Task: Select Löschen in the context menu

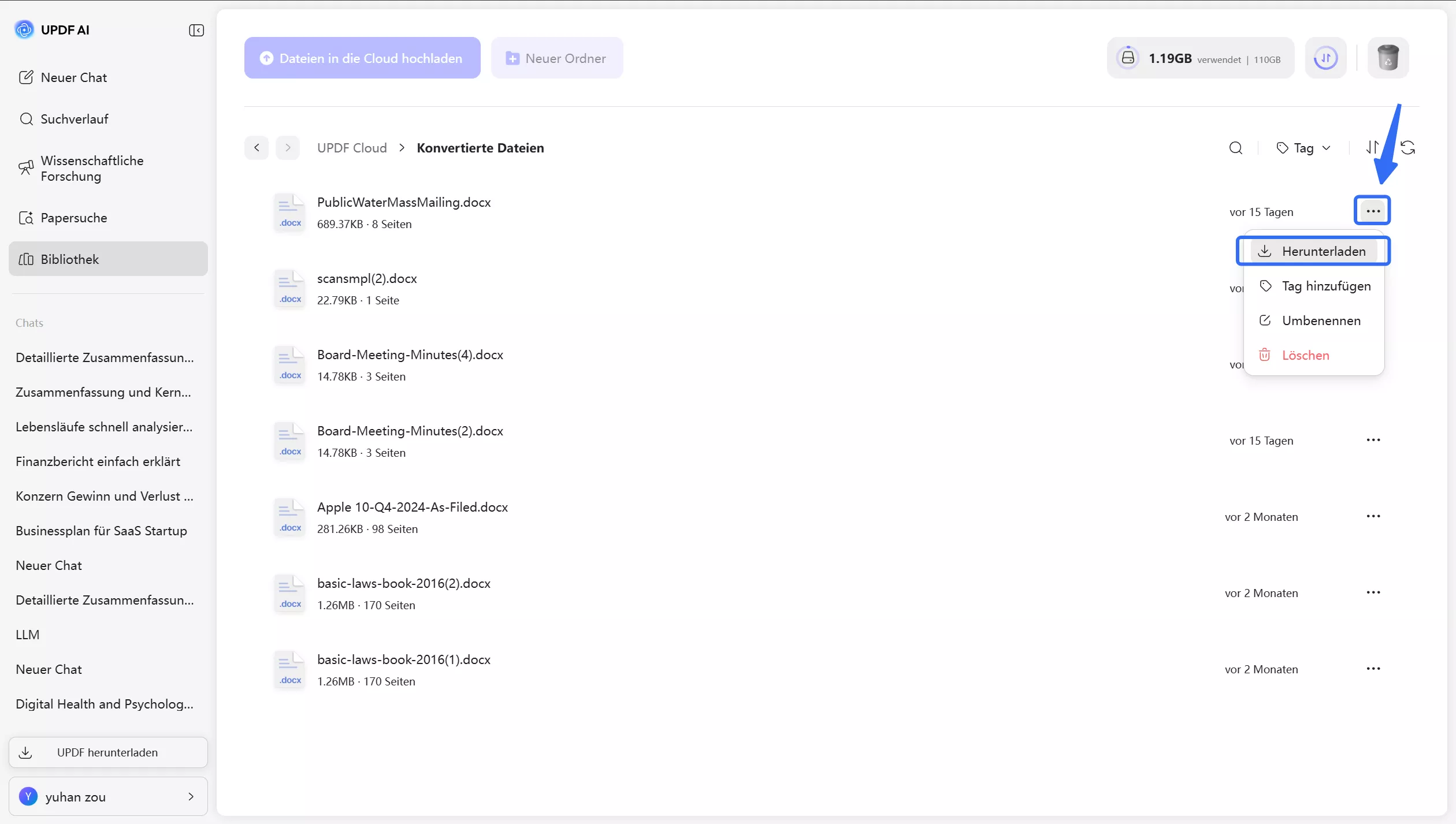Action: (1305, 355)
